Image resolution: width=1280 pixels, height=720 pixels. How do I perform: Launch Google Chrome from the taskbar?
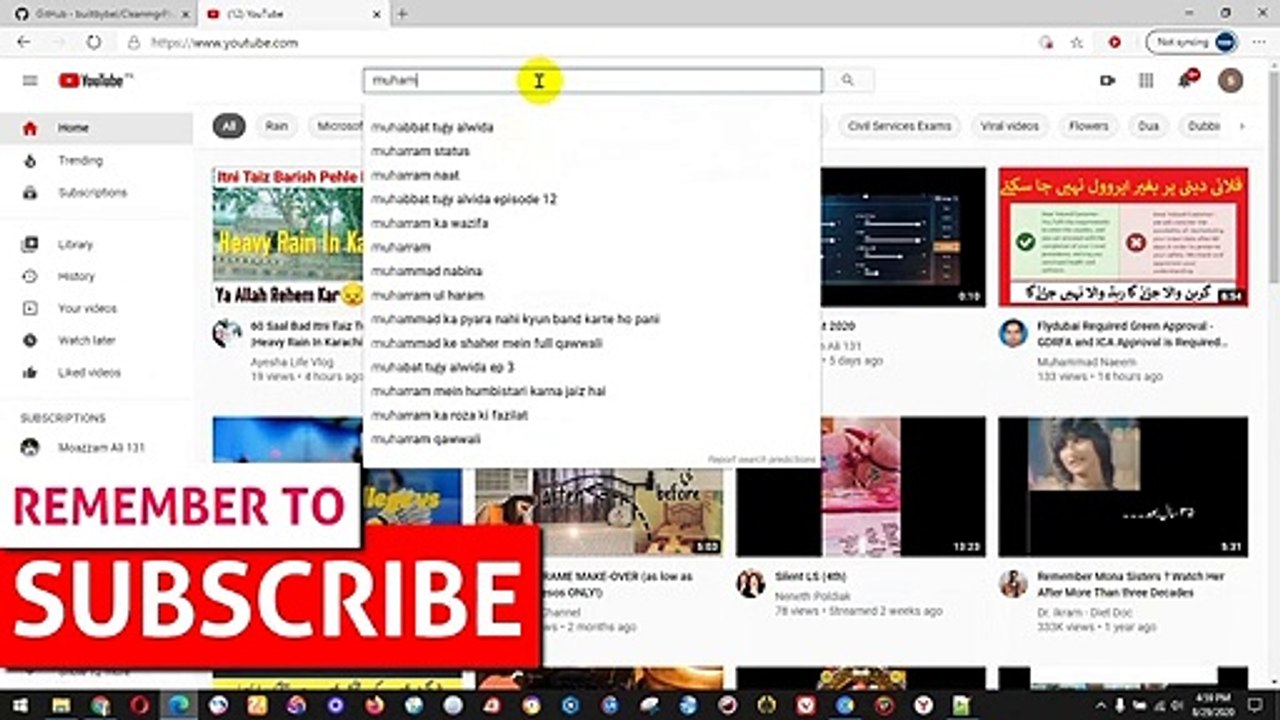coord(100,705)
